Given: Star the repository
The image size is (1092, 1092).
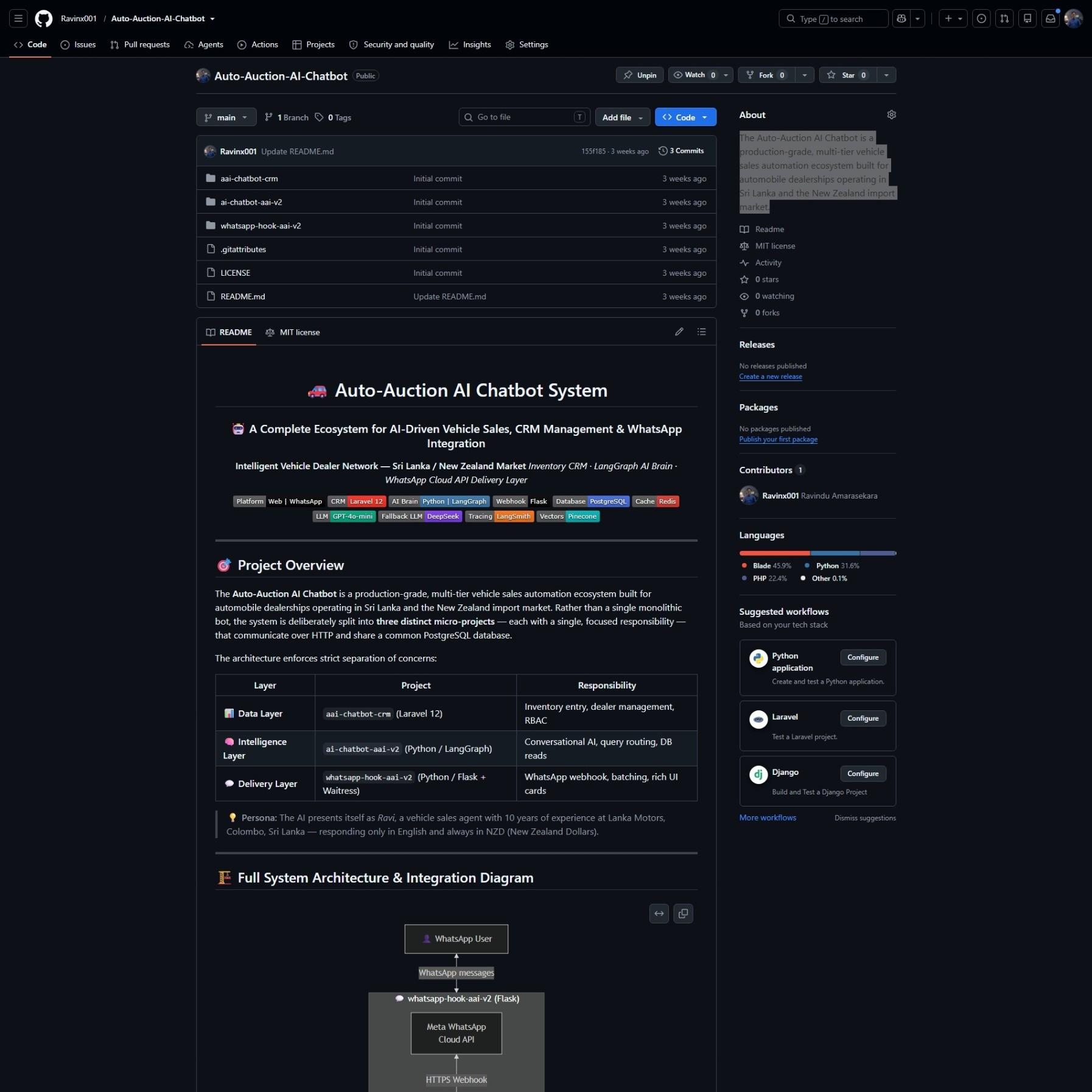Looking at the screenshot, I should (847, 75).
